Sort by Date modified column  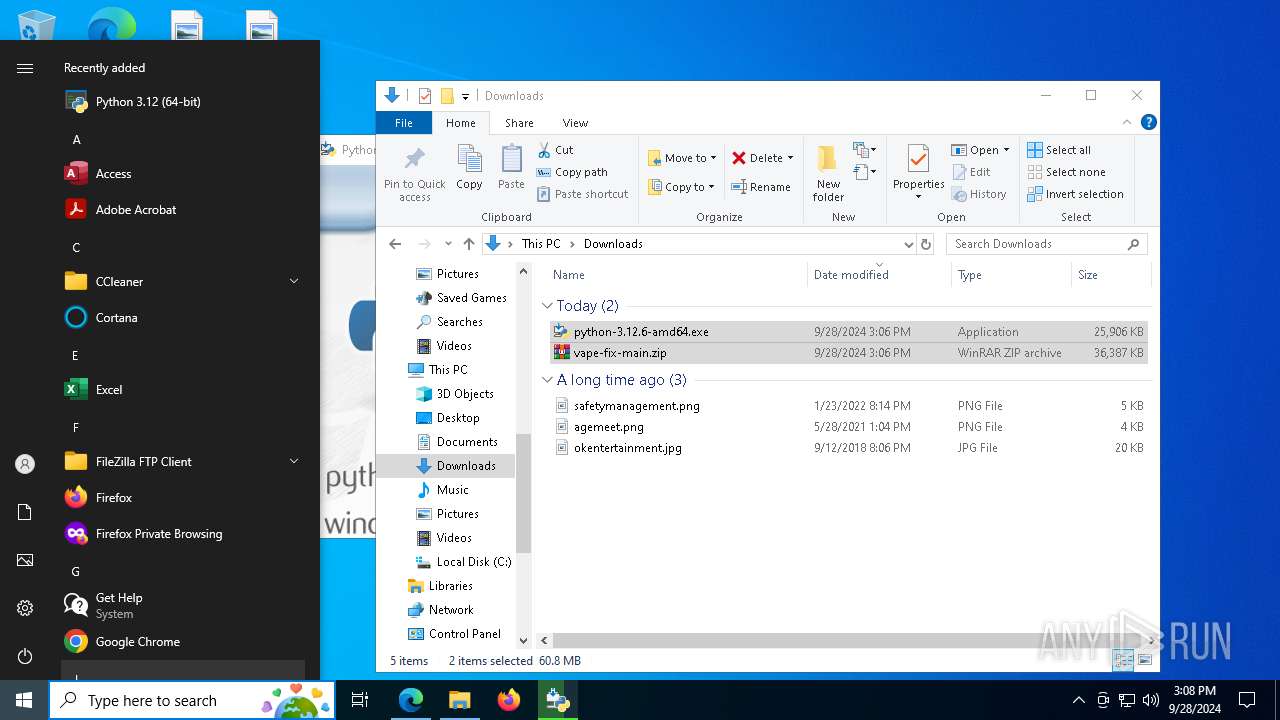[851, 275]
